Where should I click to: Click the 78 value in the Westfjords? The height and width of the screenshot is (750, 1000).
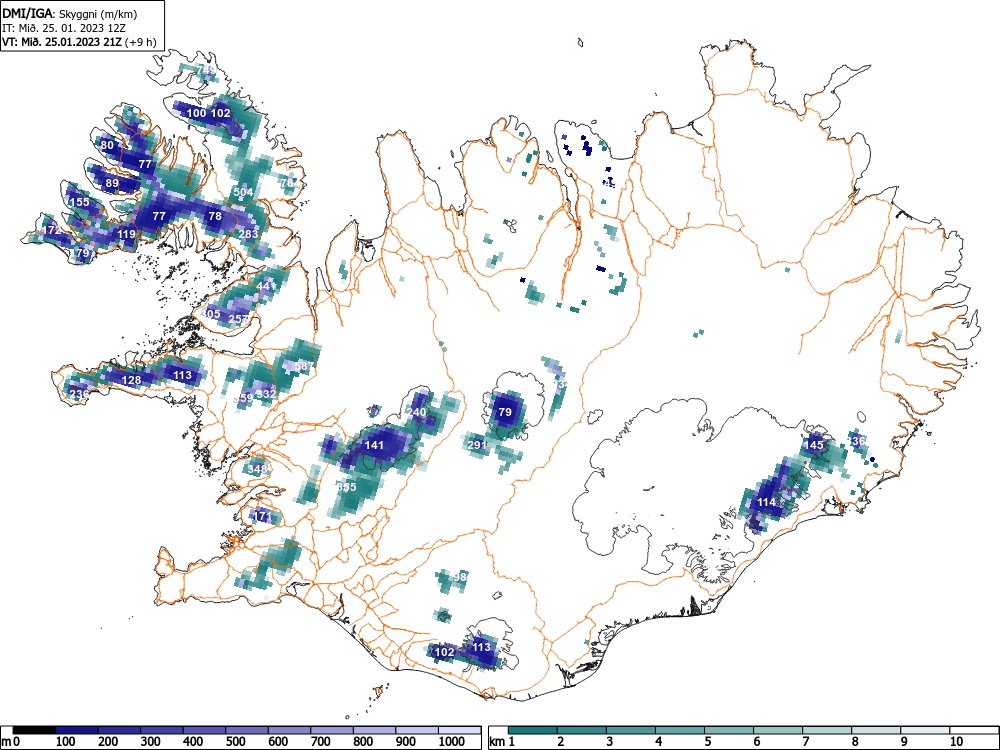pos(216,216)
